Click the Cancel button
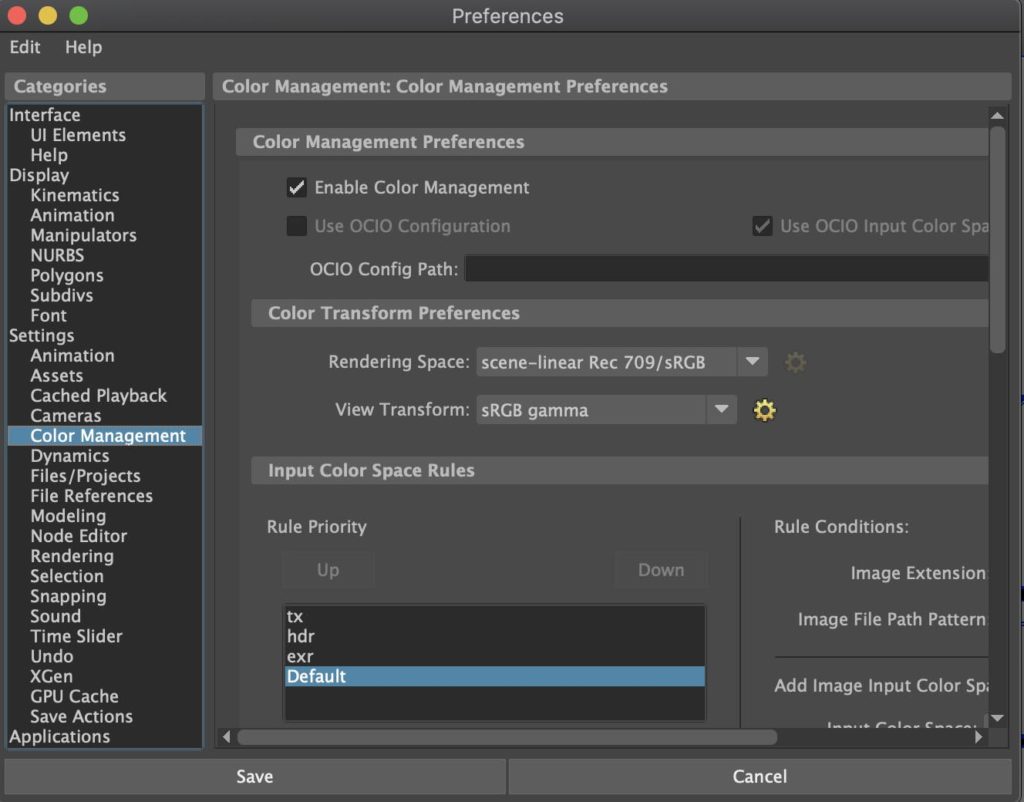The height and width of the screenshot is (802, 1024). (760, 777)
